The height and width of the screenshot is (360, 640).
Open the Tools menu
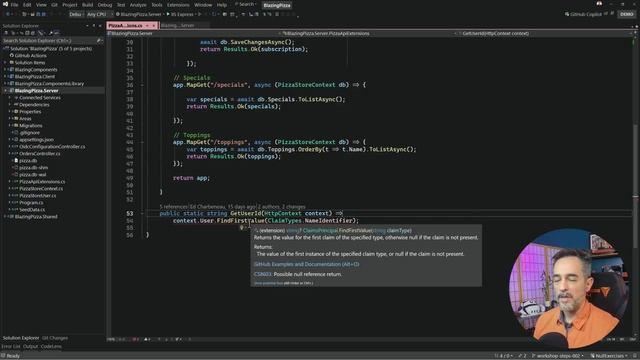click(x=157, y=5)
